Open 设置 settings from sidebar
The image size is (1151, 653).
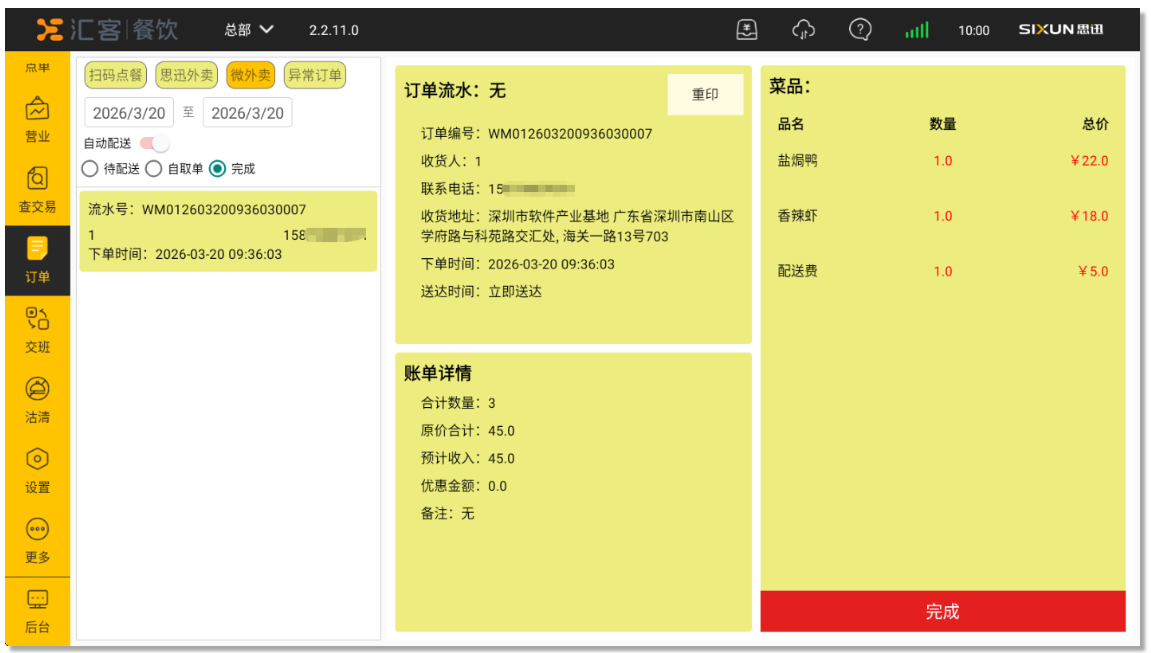click(37, 469)
